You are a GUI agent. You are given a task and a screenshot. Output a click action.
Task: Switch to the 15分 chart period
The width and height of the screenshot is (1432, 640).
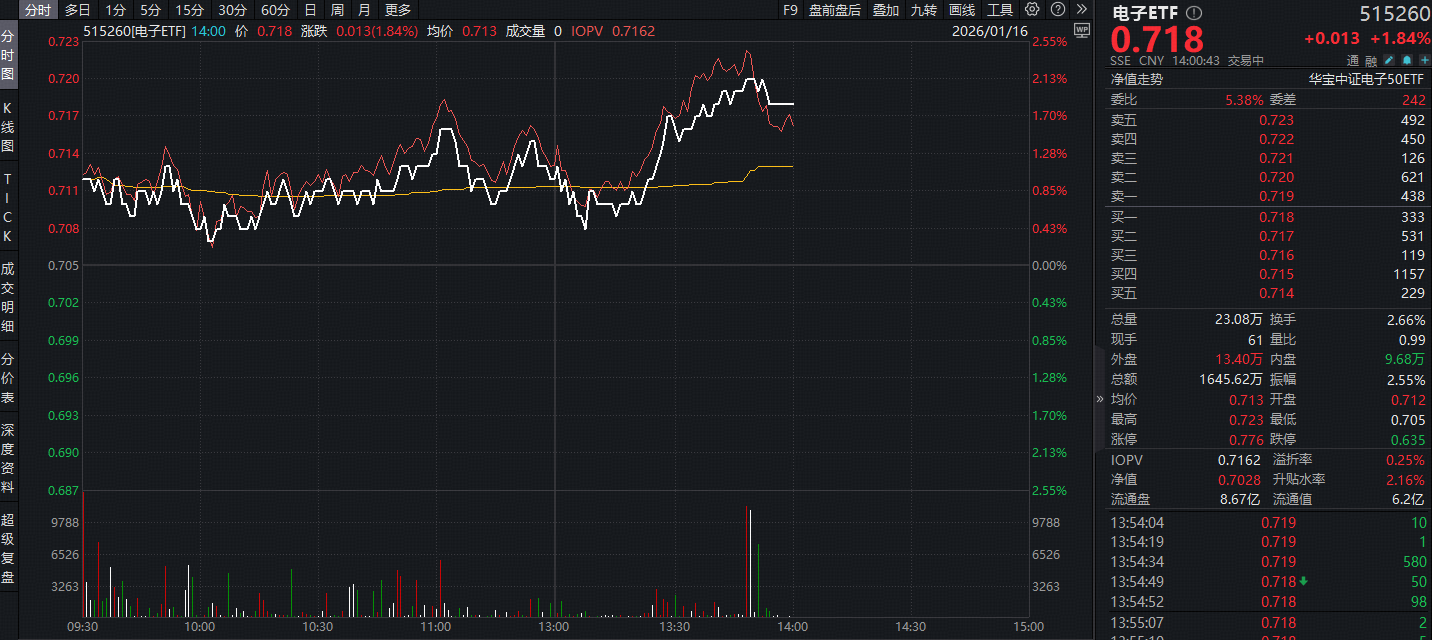pyautogui.click(x=187, y=10)
